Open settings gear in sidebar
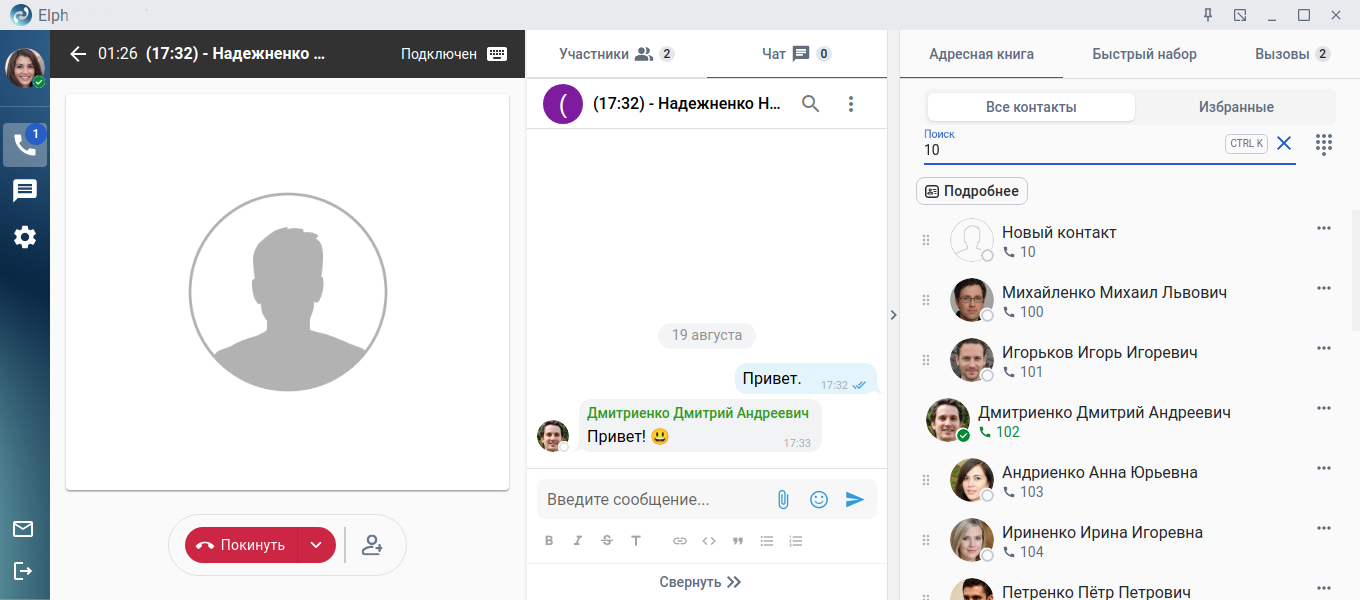Image resolution: width=1360 pixels, height=600 pixels. coord(25,237)
